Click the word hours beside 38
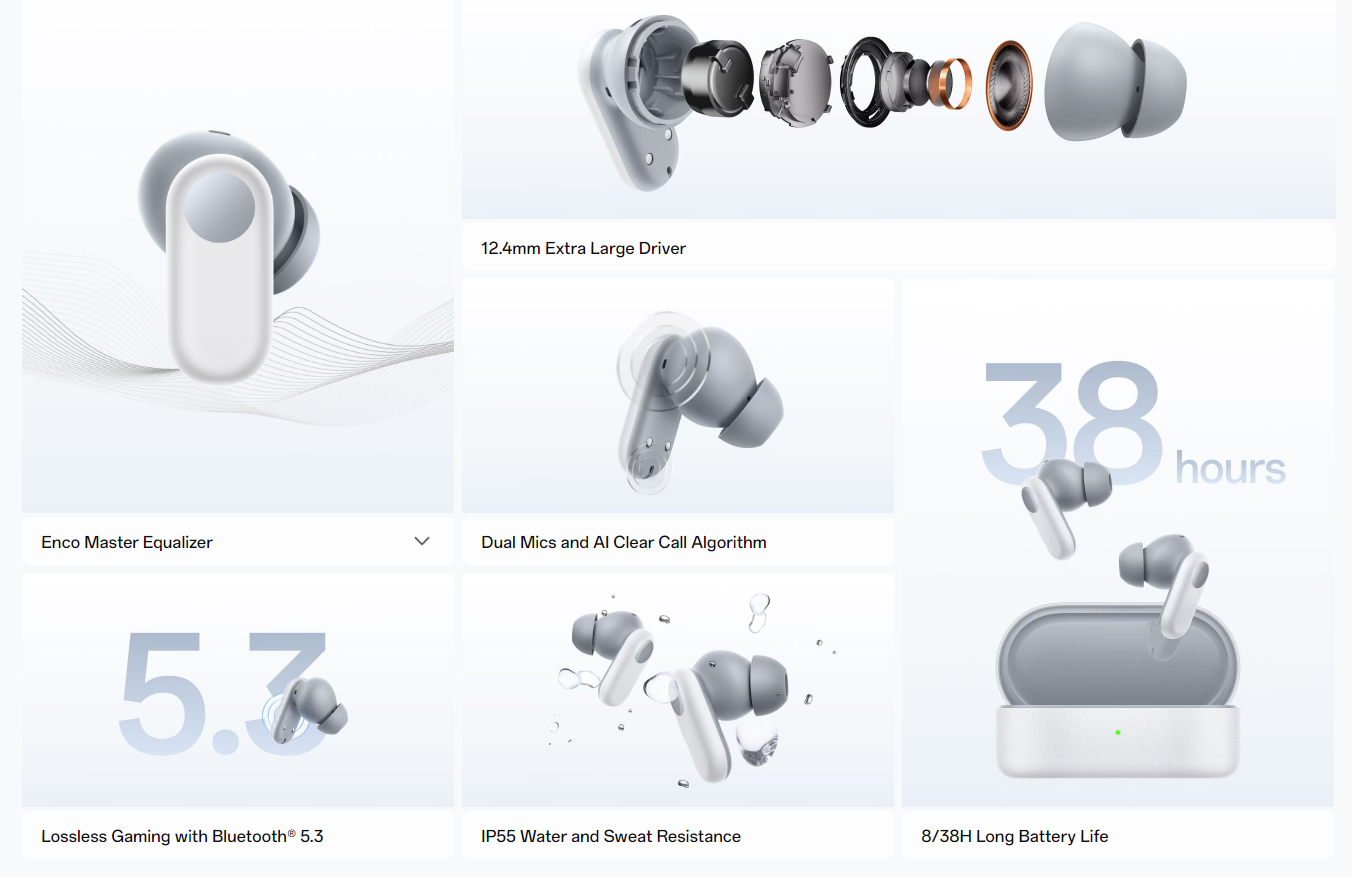 point(1230,467)
